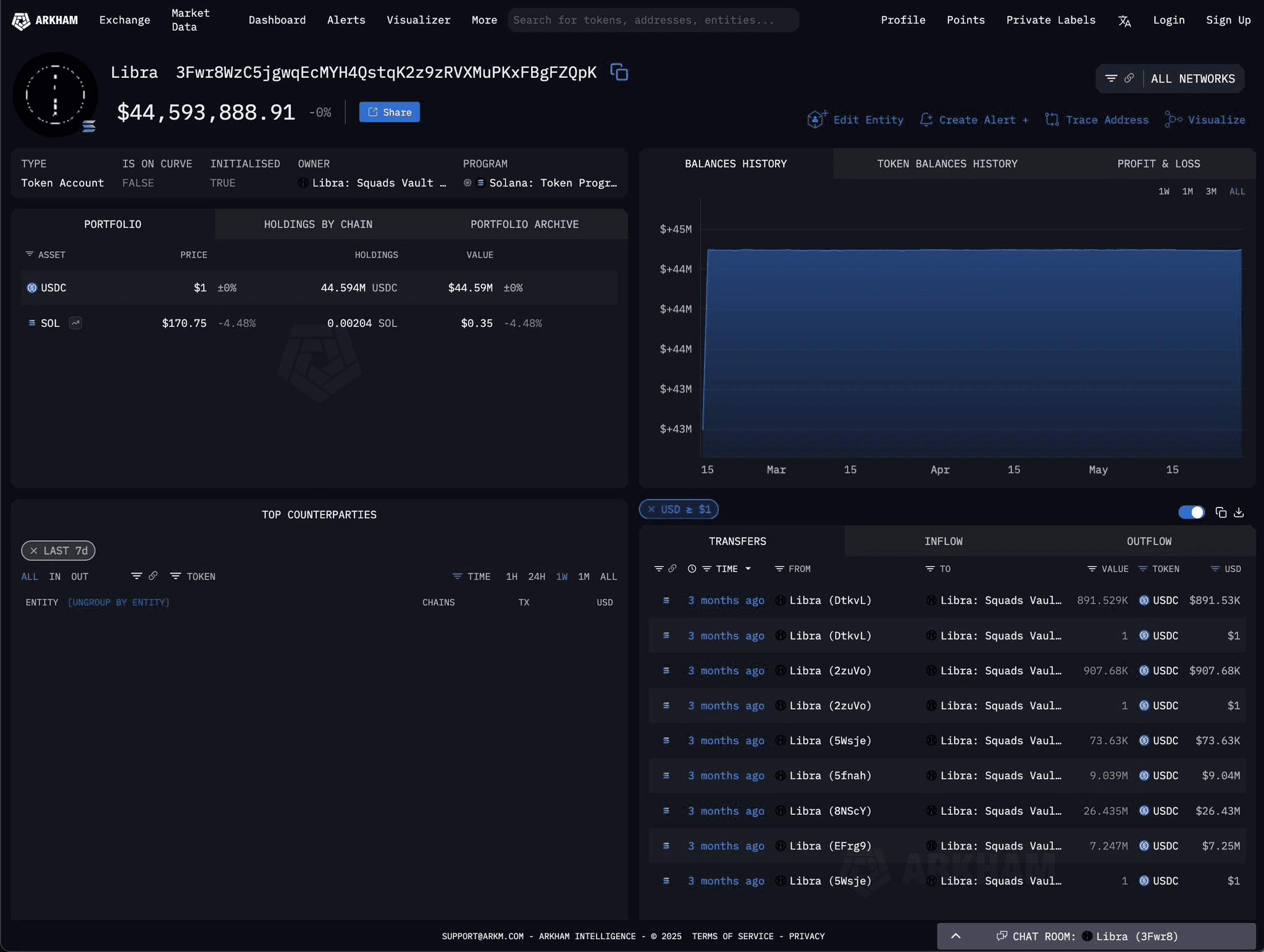Open the Exchange navigation item
1264x952 pixels.
[125, 20]
